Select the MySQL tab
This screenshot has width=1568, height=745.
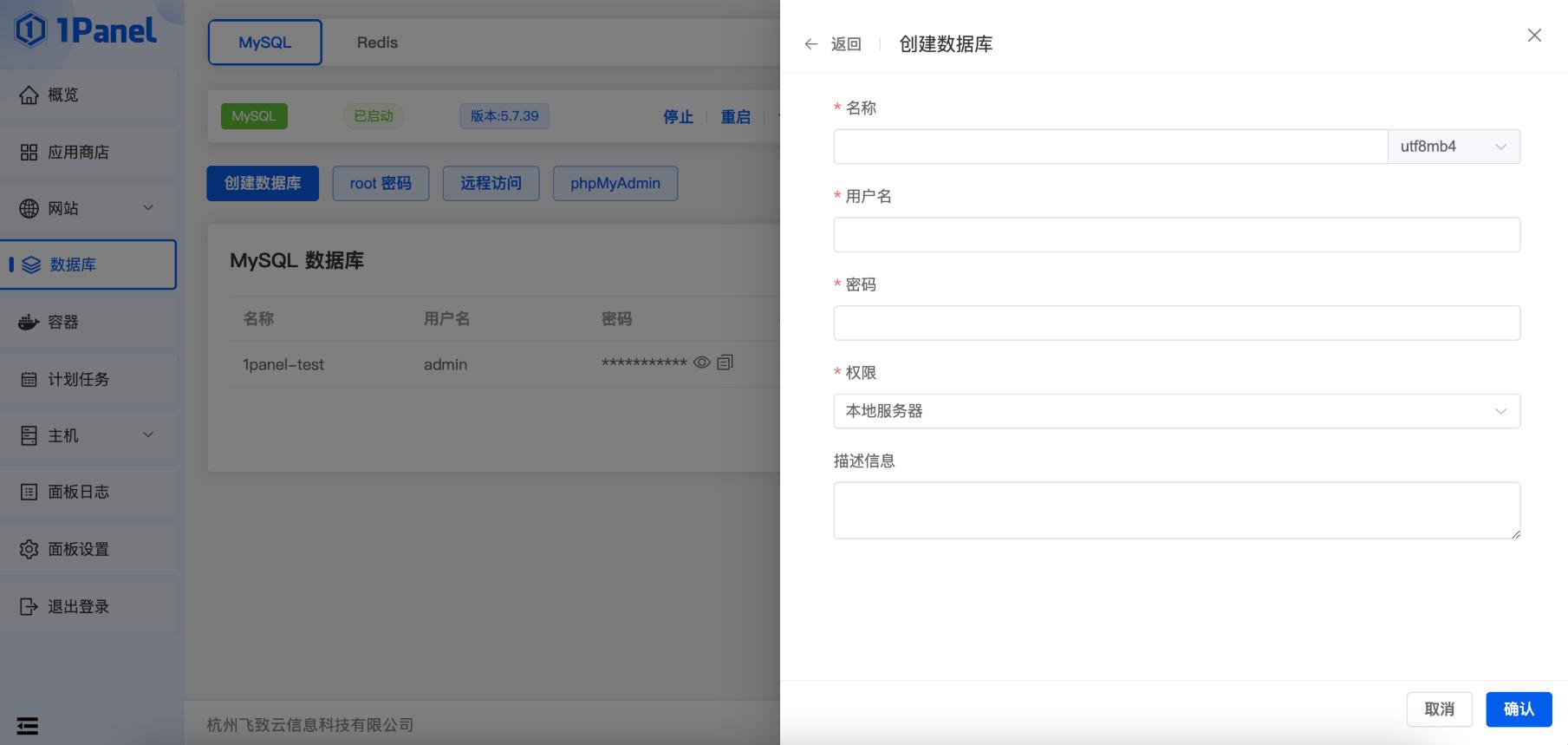[264, 42]
